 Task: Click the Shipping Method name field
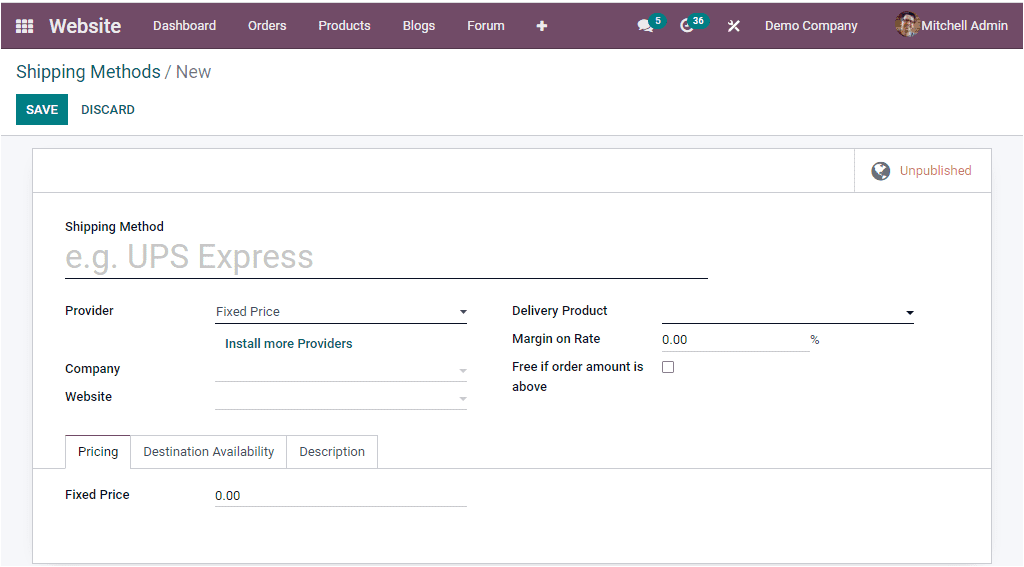pyautogui.click(x=386, y=258)
